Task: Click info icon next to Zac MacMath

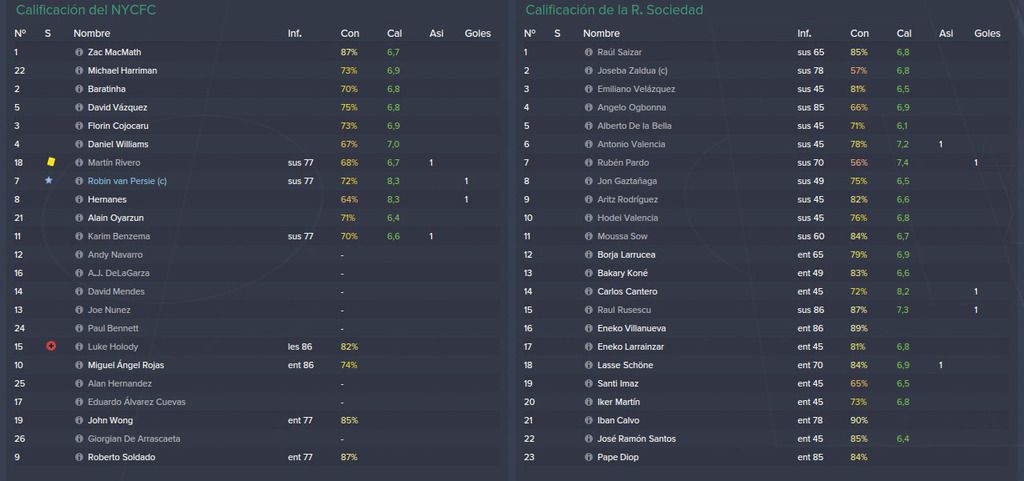Action: coord(79,52)
